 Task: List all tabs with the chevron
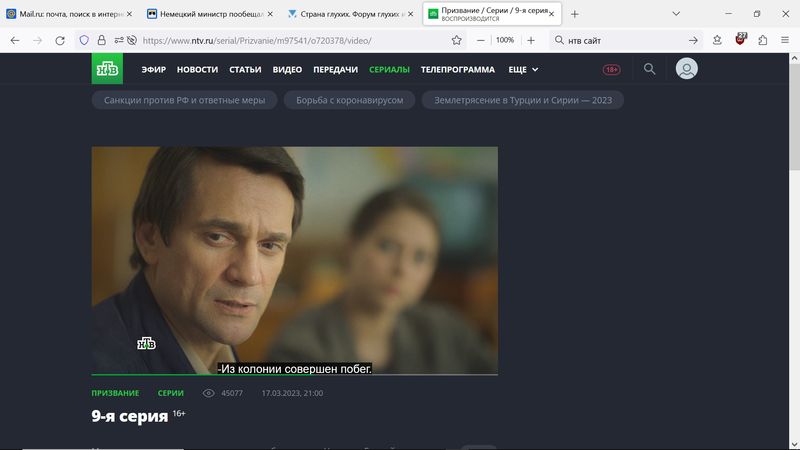tap(676, 14)
